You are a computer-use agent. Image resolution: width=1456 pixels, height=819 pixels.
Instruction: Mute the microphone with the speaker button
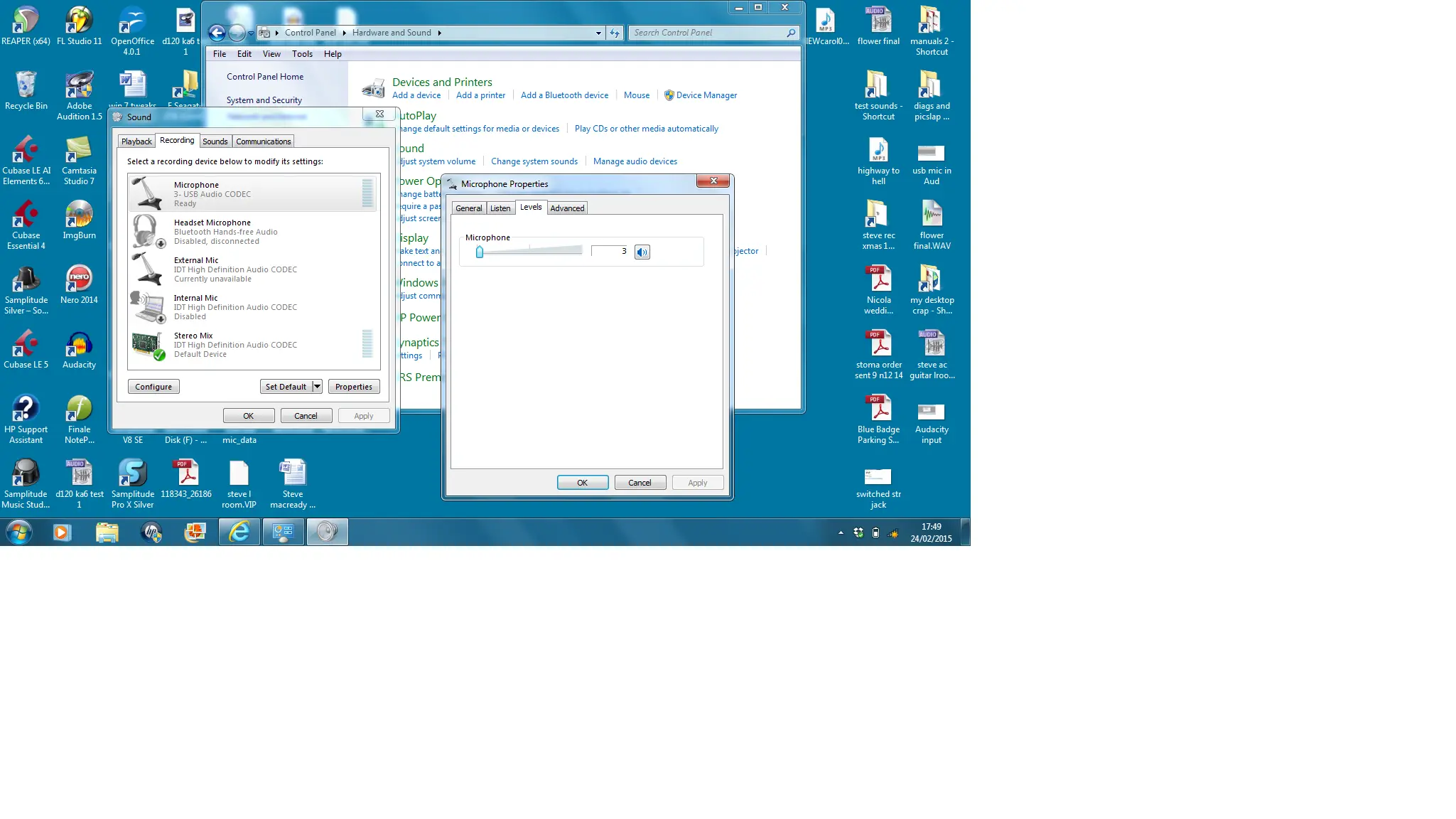tap(642, 252)
